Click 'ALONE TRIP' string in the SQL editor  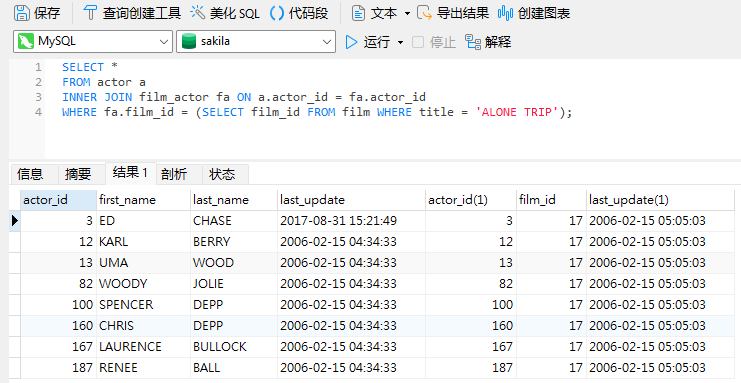point(517,112)
